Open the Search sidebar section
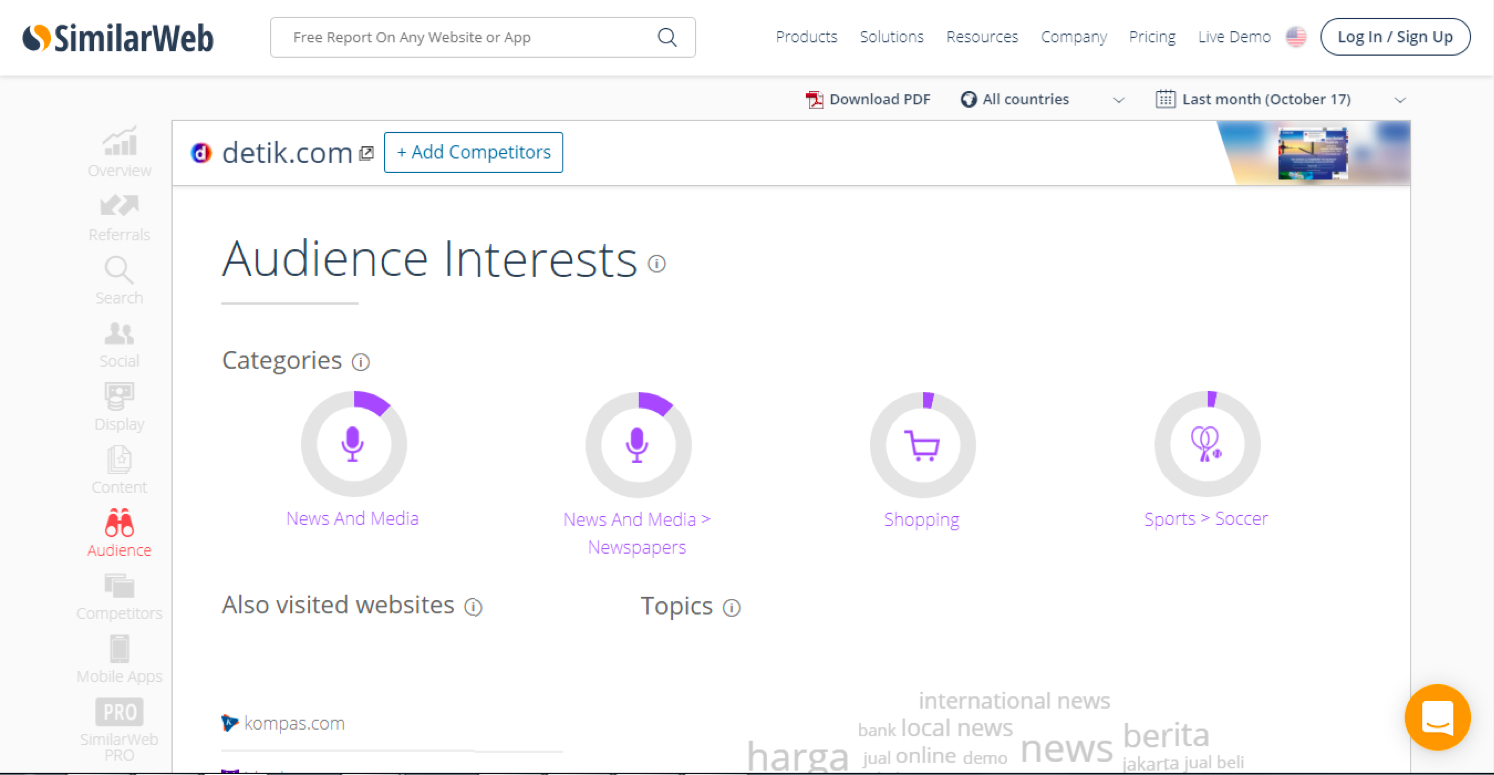The width and height of the screenshot is (1494, 775). coord(119,281)
